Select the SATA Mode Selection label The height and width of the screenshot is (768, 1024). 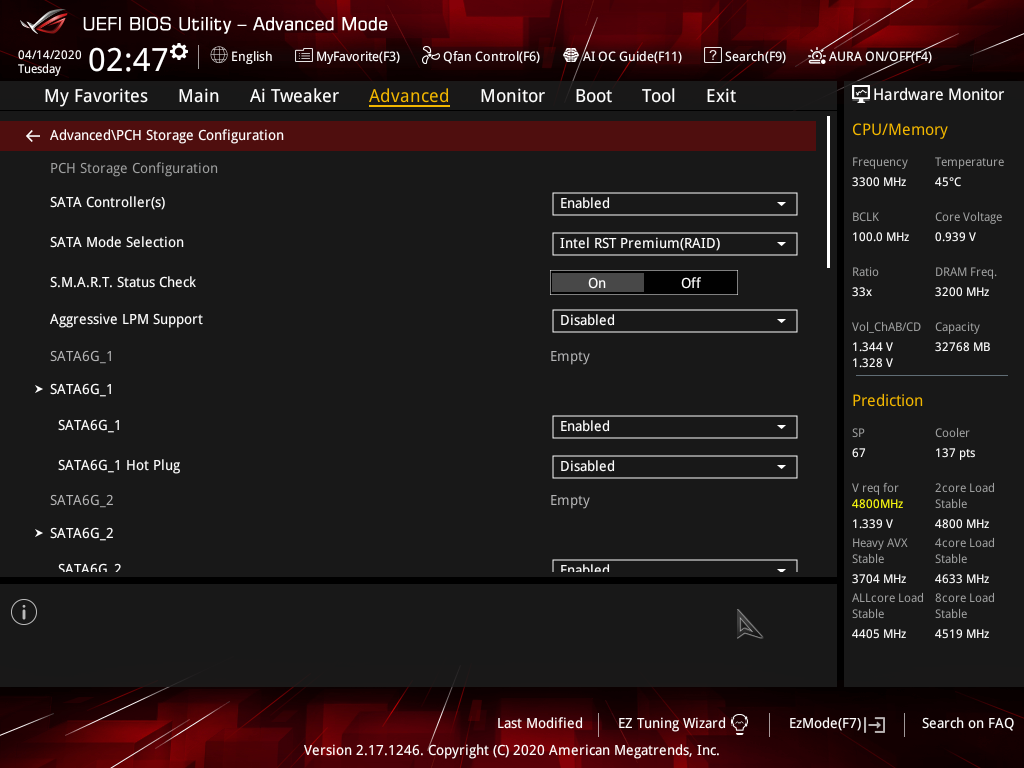pos(117,242)
